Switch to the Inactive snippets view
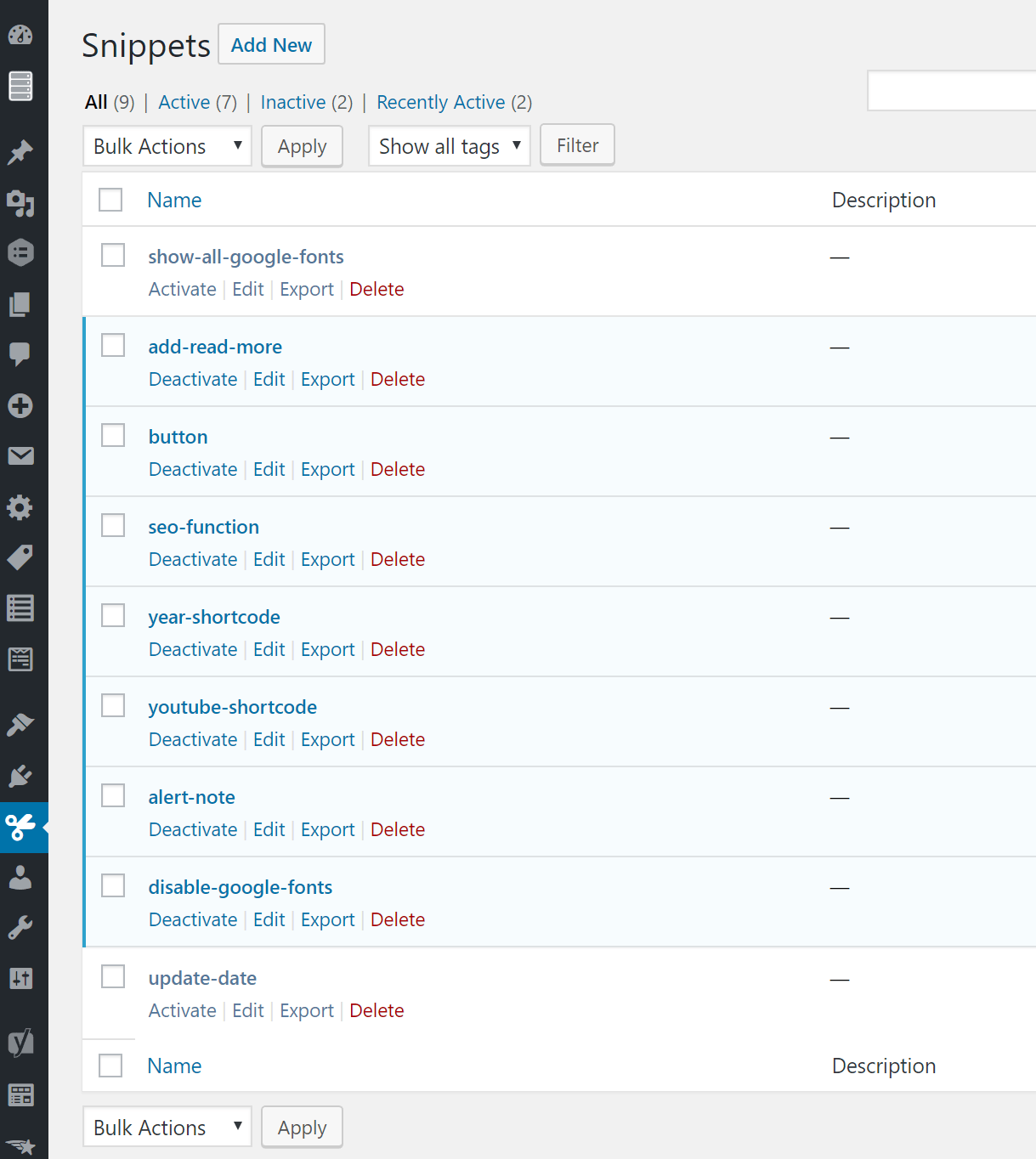1036x1159 pixels. click(x=293, y=102)
